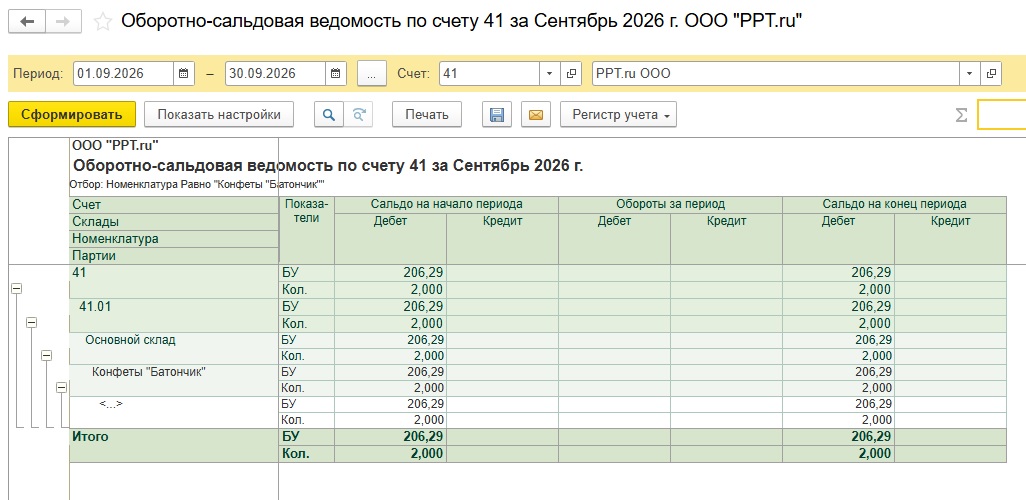Click Обороты за период header
Image resolution: width=1026 pixels, height=500 pixels.
click(671, 204)
